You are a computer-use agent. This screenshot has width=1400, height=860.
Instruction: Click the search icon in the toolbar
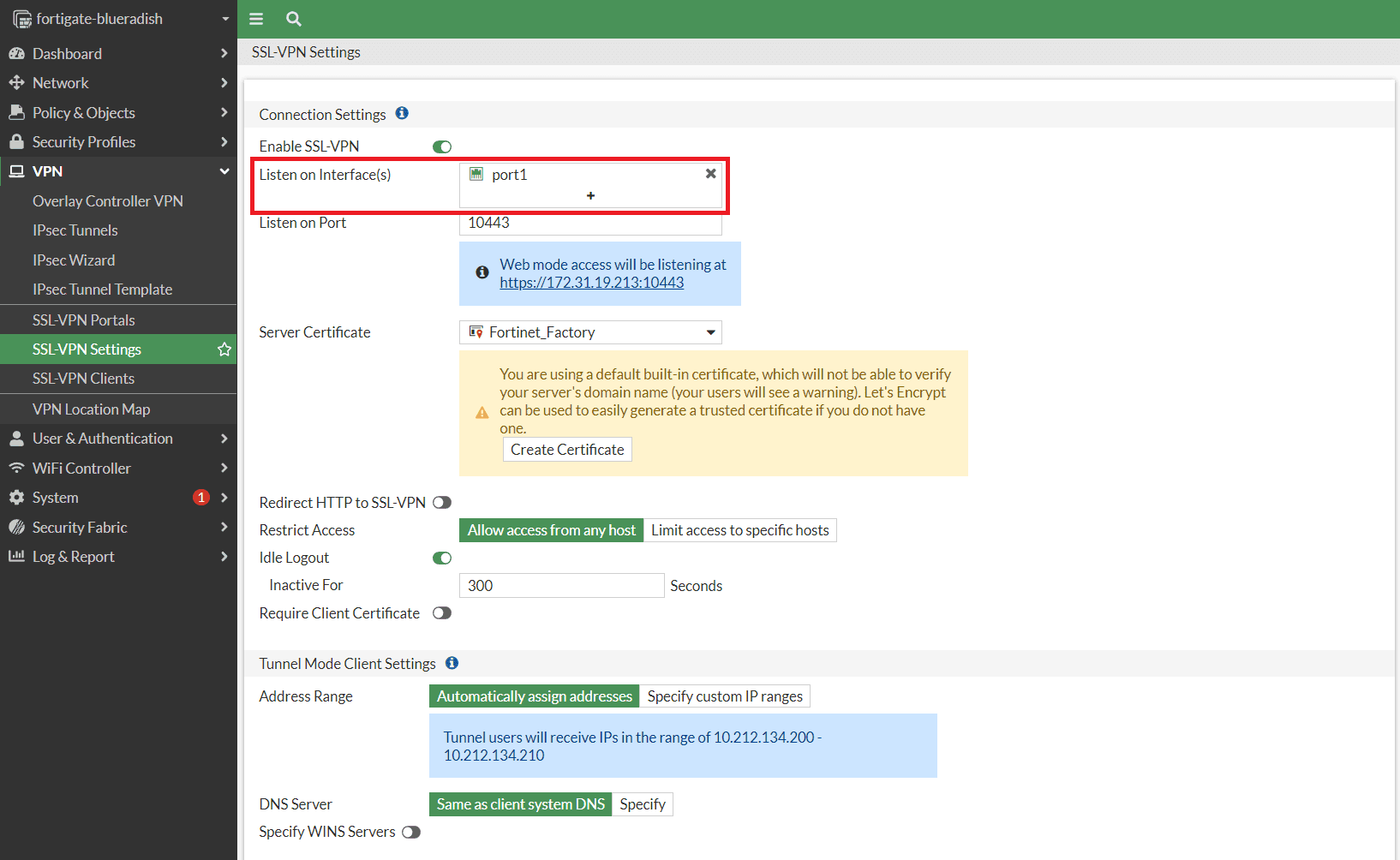click(x=293, y=19)
